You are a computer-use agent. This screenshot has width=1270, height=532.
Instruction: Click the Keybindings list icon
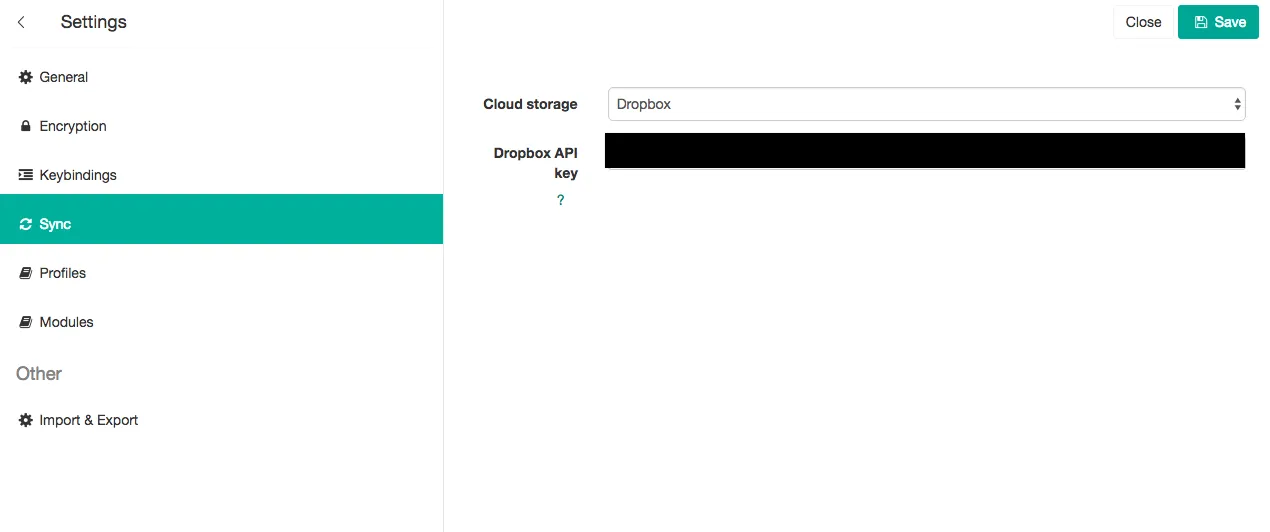tap(26, 175)
